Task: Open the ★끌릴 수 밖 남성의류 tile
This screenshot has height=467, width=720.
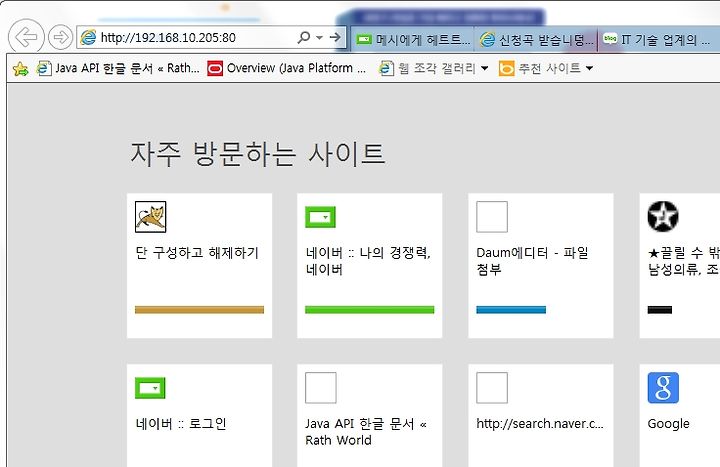Action: [680, 265]
